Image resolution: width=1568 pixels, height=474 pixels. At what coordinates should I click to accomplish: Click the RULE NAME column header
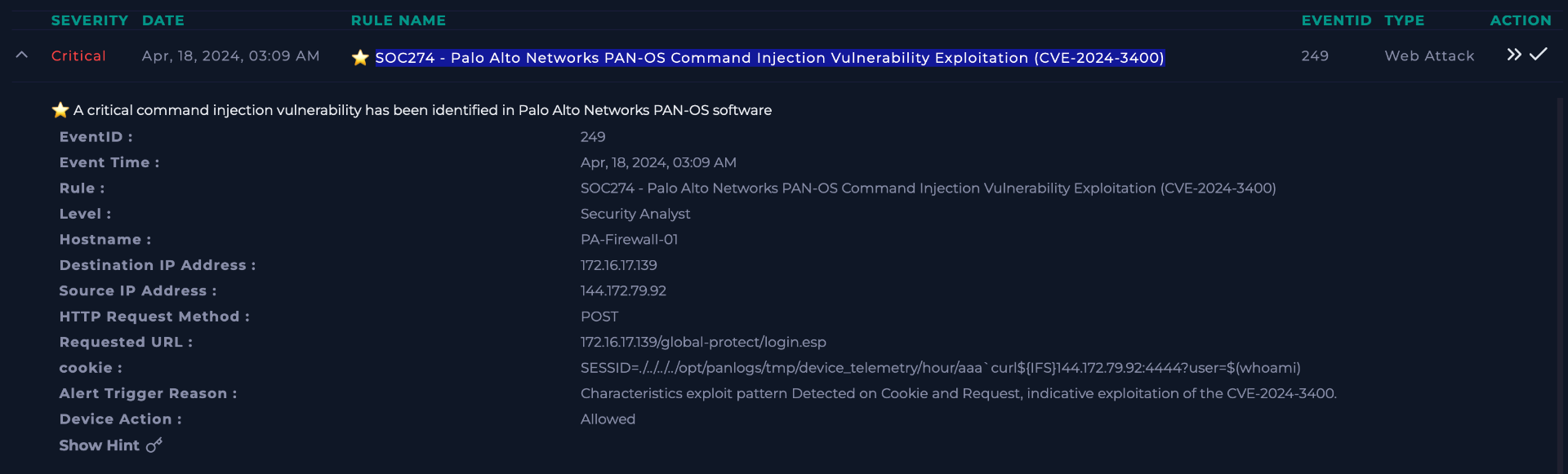click(399, 20)
